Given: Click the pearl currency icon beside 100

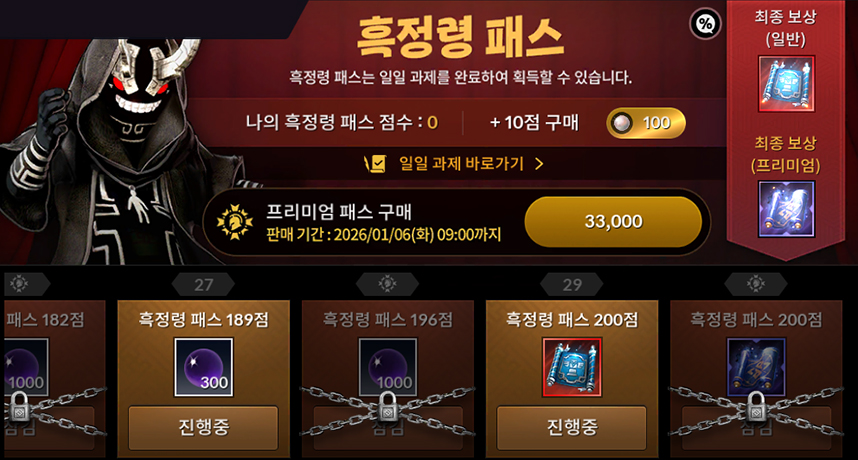Looking at the screenshot, I should tap(622, 123).
